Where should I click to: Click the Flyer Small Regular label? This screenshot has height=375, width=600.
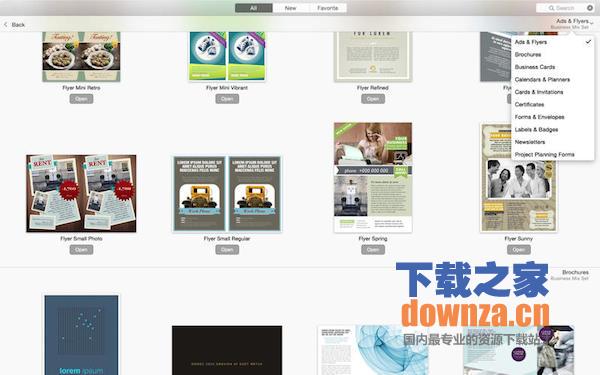227,239
